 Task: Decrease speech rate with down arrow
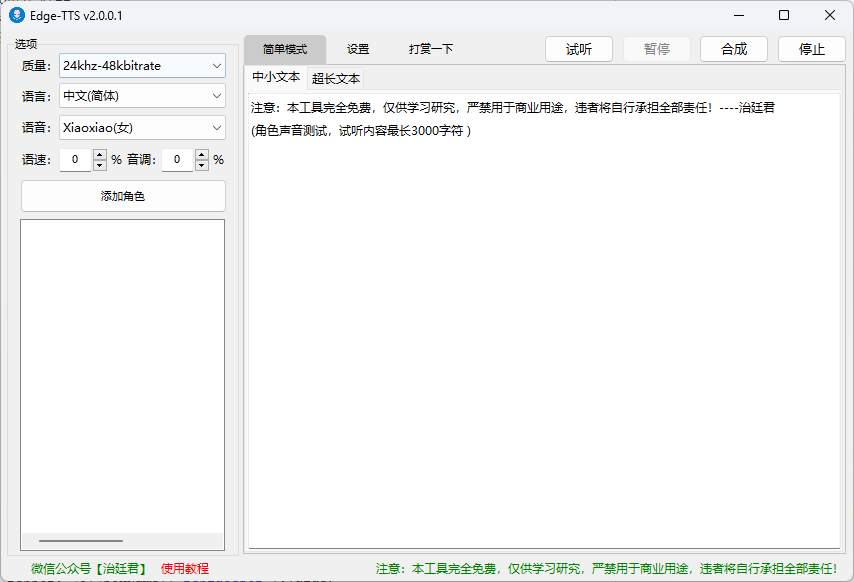click(x=99, y=165)
